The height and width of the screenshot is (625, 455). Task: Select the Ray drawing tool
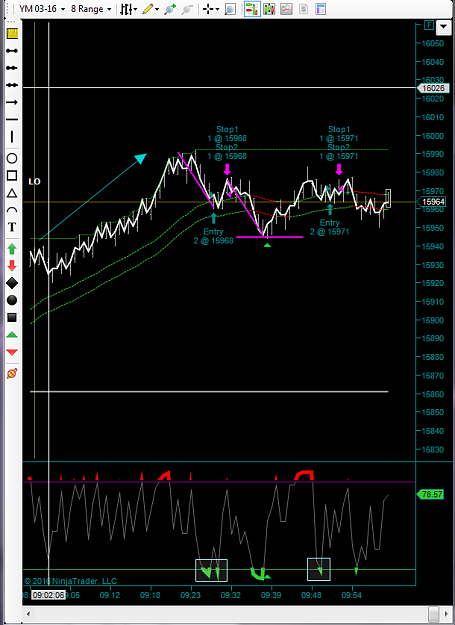12,68
